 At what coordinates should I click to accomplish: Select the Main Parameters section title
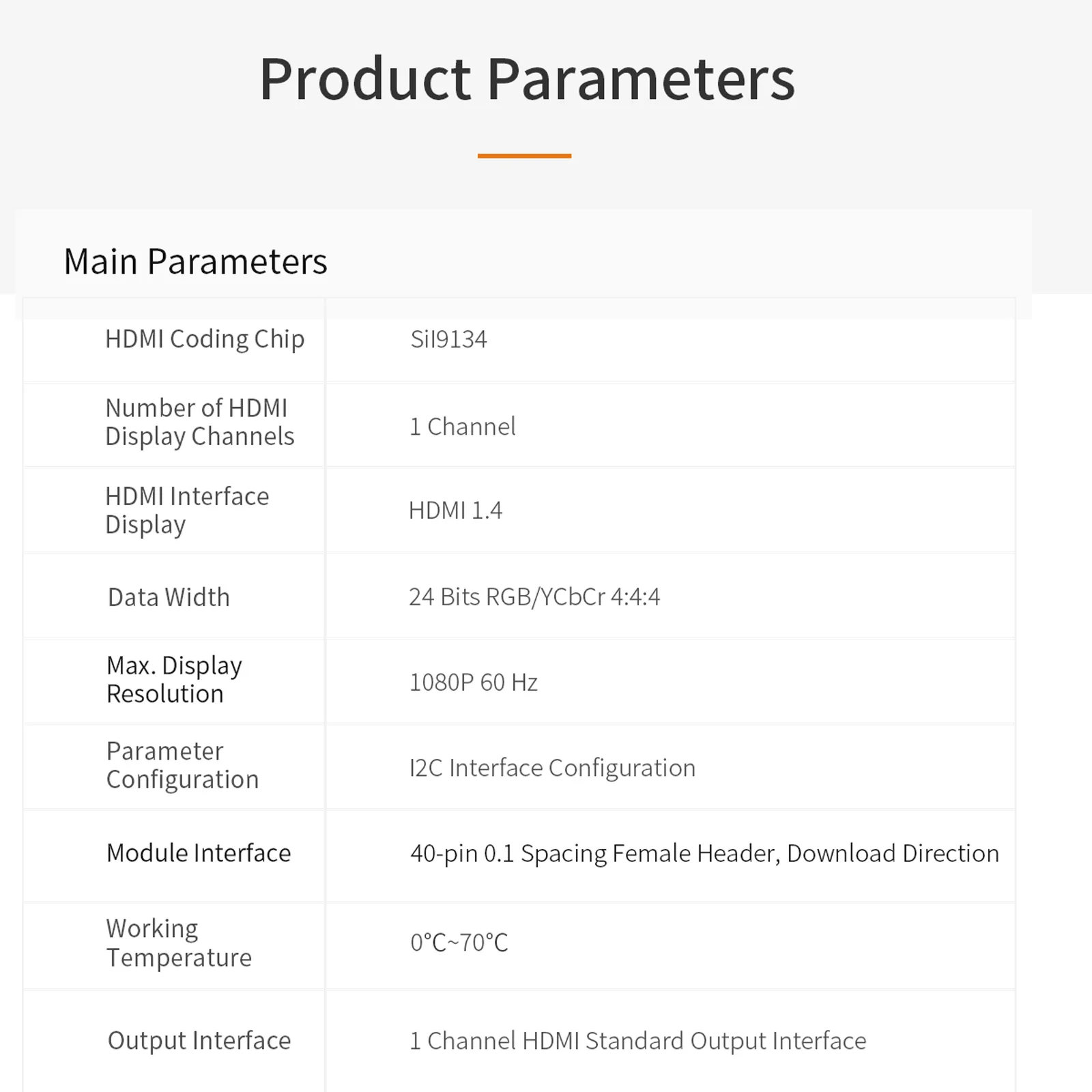pyautogui.click(x=195, y=261)
